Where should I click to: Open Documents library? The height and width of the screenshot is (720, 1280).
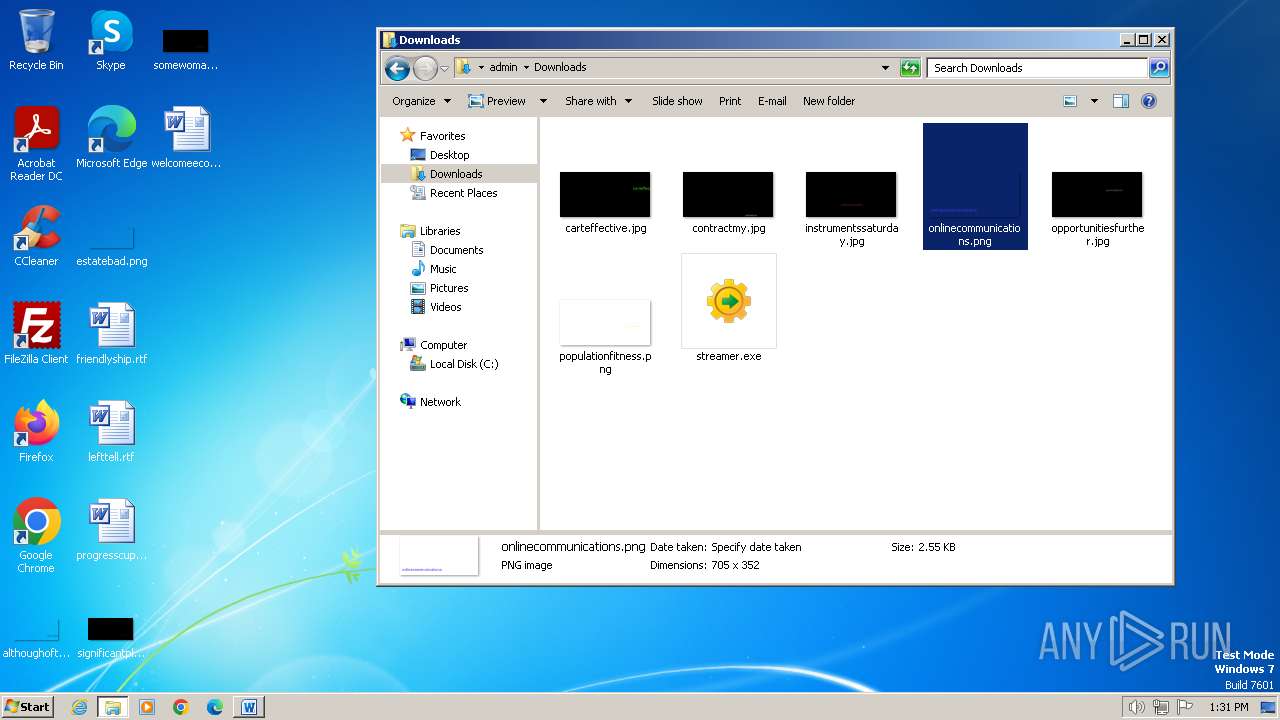tap(456, 250)
